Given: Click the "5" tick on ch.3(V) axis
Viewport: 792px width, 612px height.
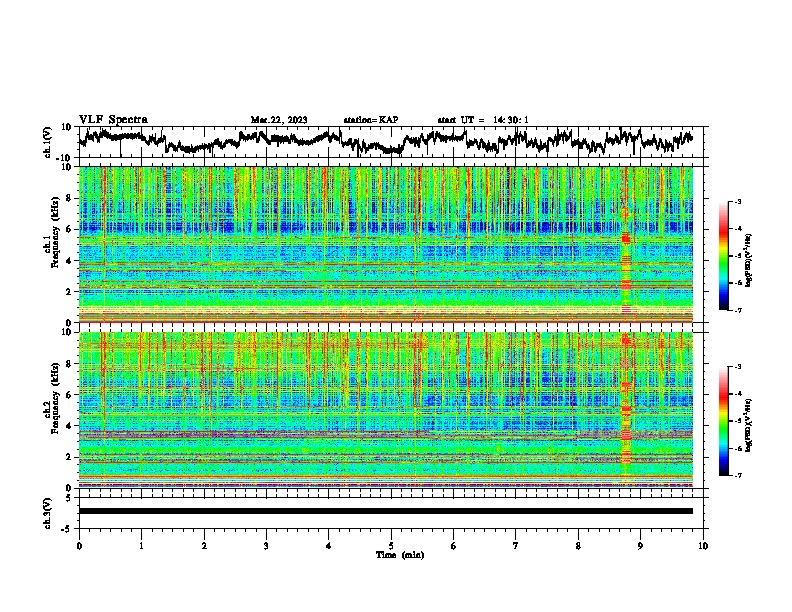Looking at the screenshot, I should pyautogui.click(x=69, y=498).
